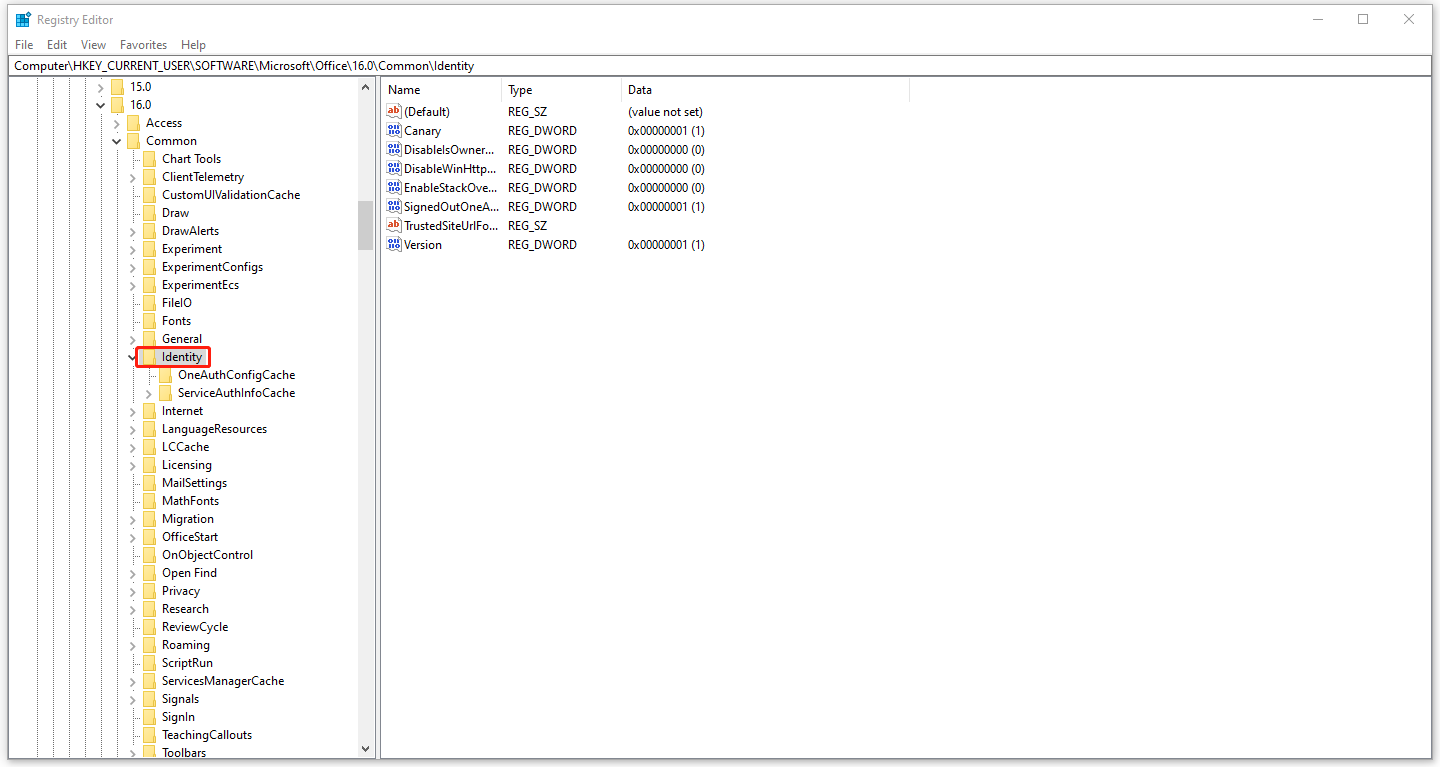1440x767 pixels.
Task: Click the folder icon beside MathFonts
Action: [x=150, y=501]
